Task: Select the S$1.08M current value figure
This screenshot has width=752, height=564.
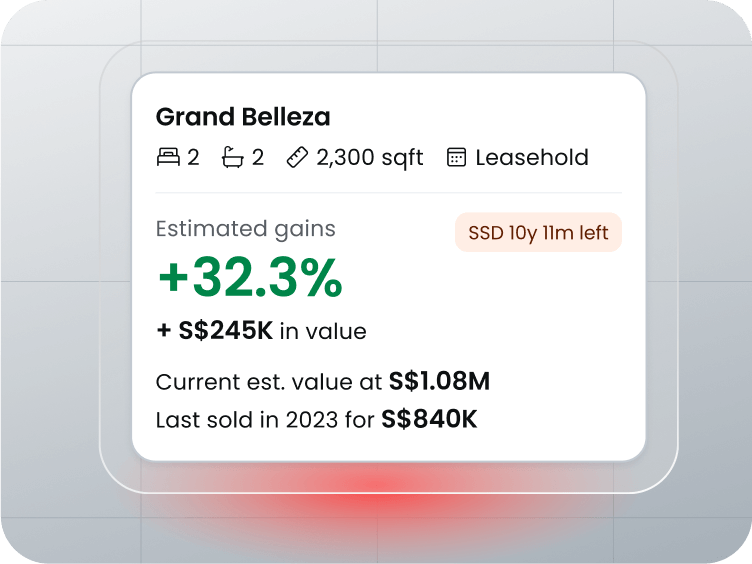Action: 439,382
